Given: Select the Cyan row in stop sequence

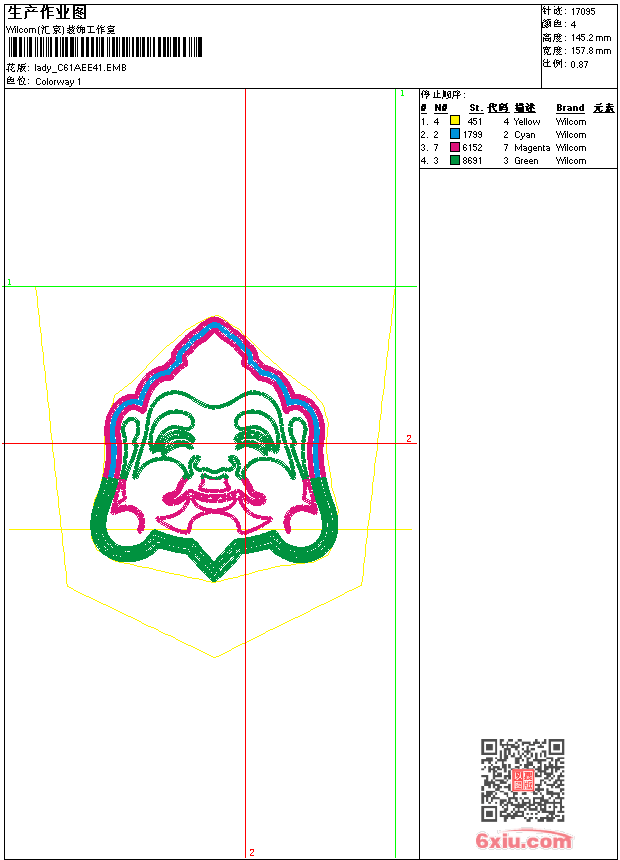Looking at the screenshot, I should tap(524, 134).
